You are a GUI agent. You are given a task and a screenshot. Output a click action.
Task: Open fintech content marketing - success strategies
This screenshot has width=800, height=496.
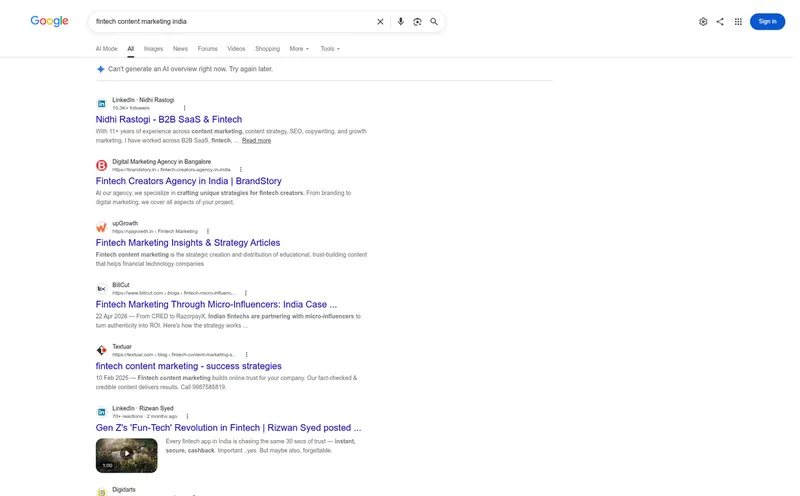click(x=188, y=366)
